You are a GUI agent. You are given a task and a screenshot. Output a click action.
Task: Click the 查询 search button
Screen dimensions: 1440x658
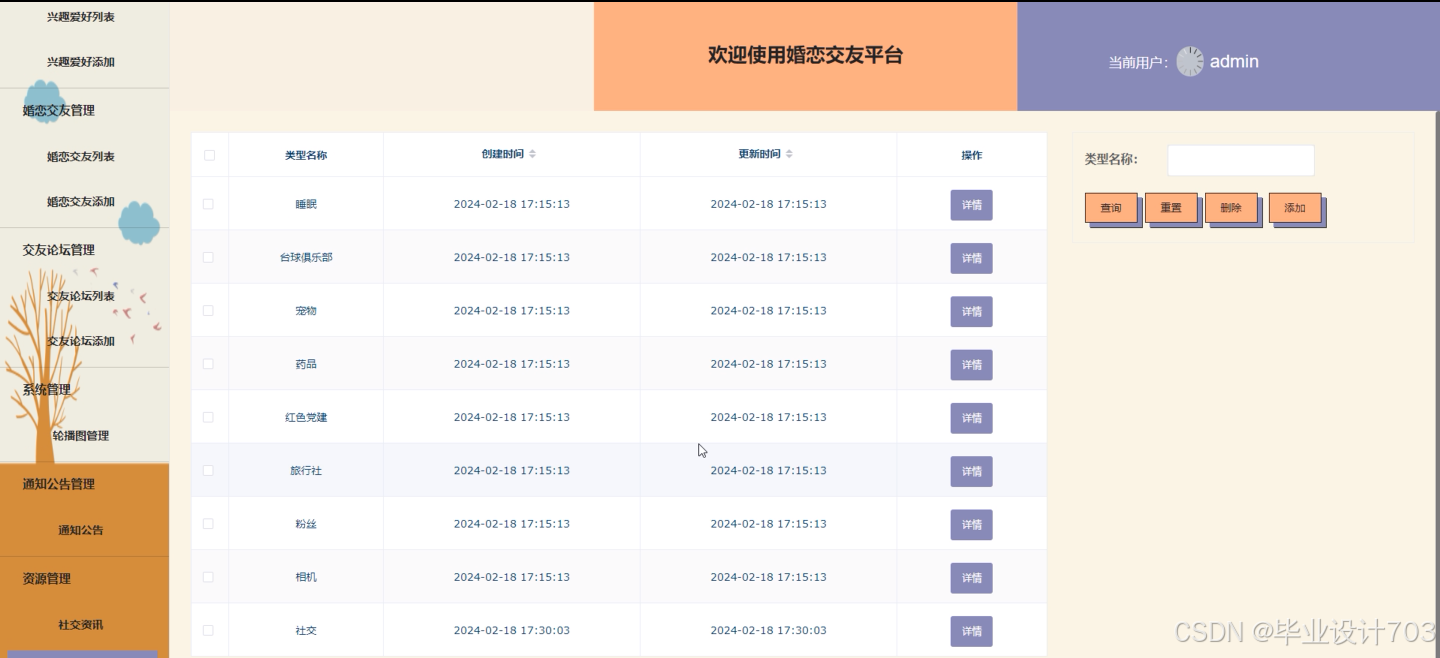click(x=1111, y=208)
